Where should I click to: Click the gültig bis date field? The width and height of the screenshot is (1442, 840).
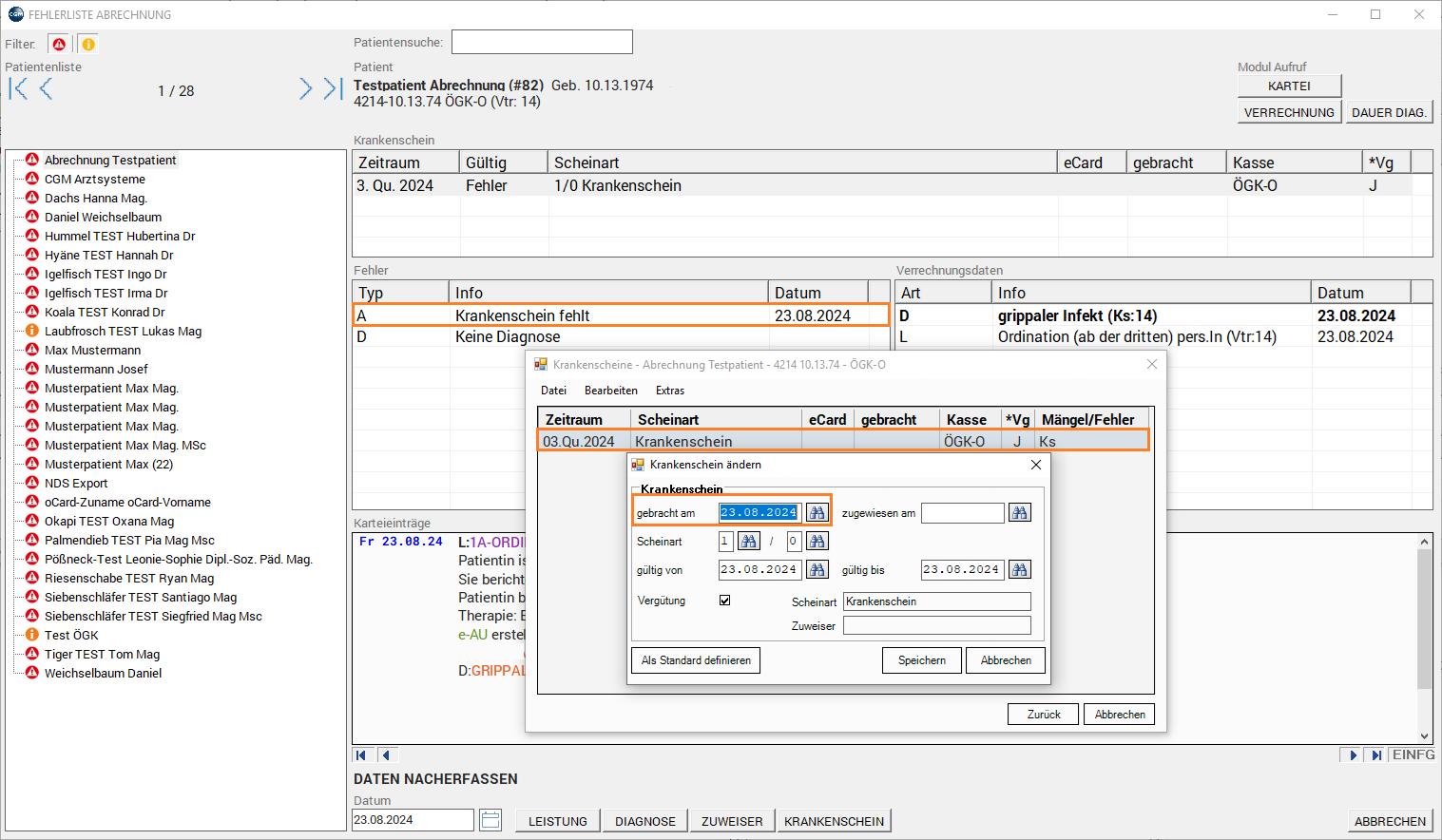(x=963, y=569)
